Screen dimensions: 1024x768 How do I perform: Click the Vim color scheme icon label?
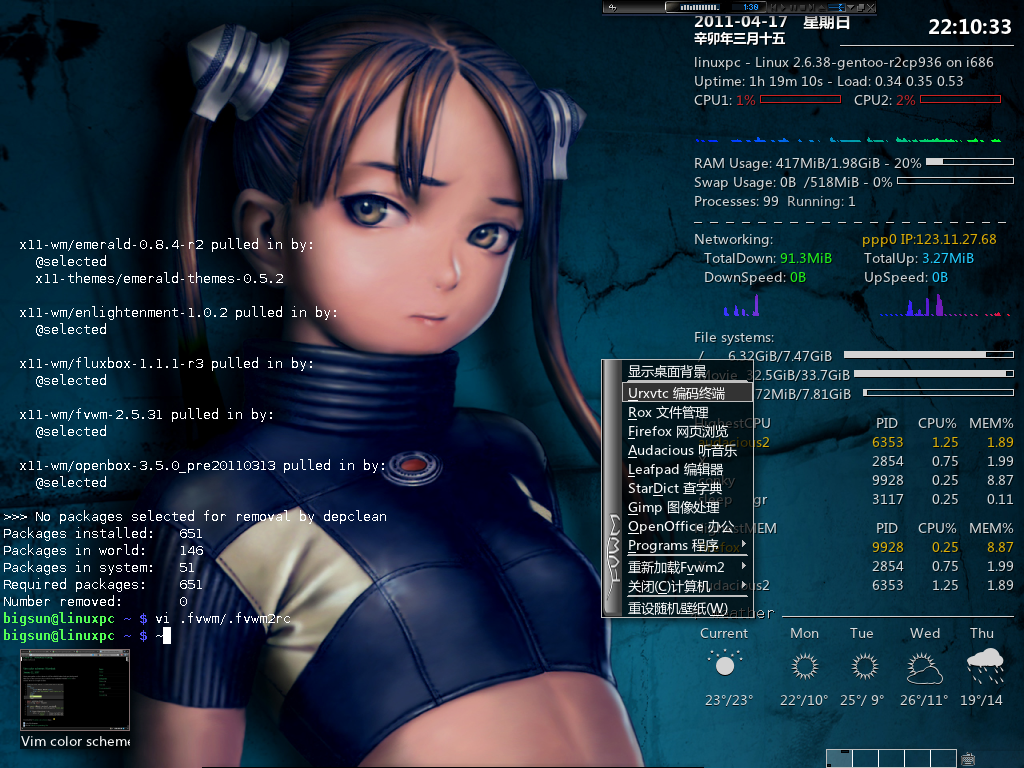[x=75, y=741]
